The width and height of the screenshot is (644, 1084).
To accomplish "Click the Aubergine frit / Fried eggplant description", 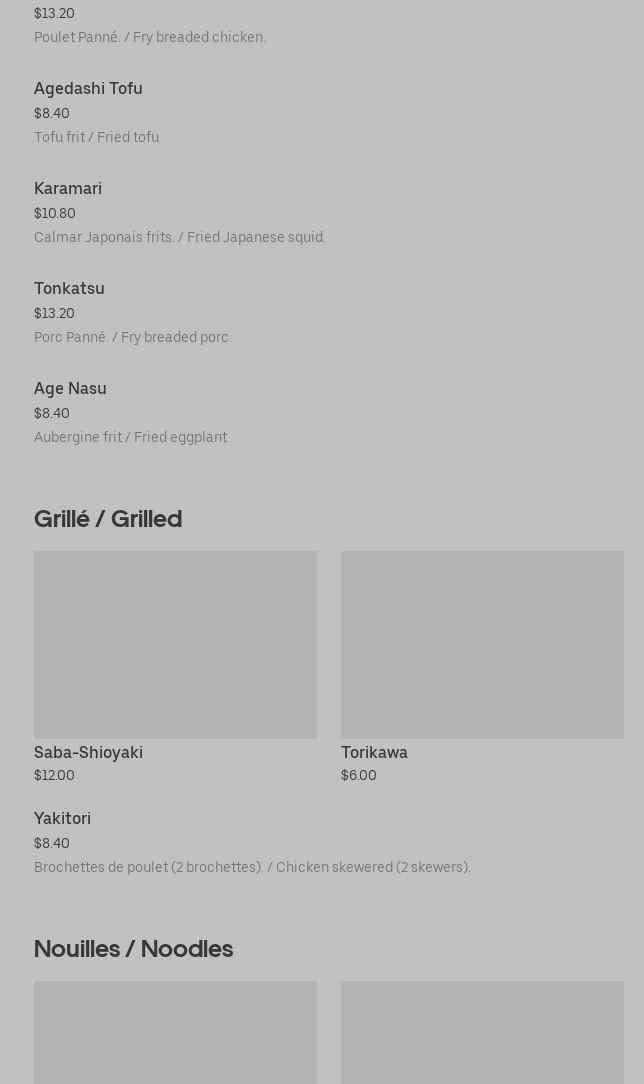I will (130, 438).
